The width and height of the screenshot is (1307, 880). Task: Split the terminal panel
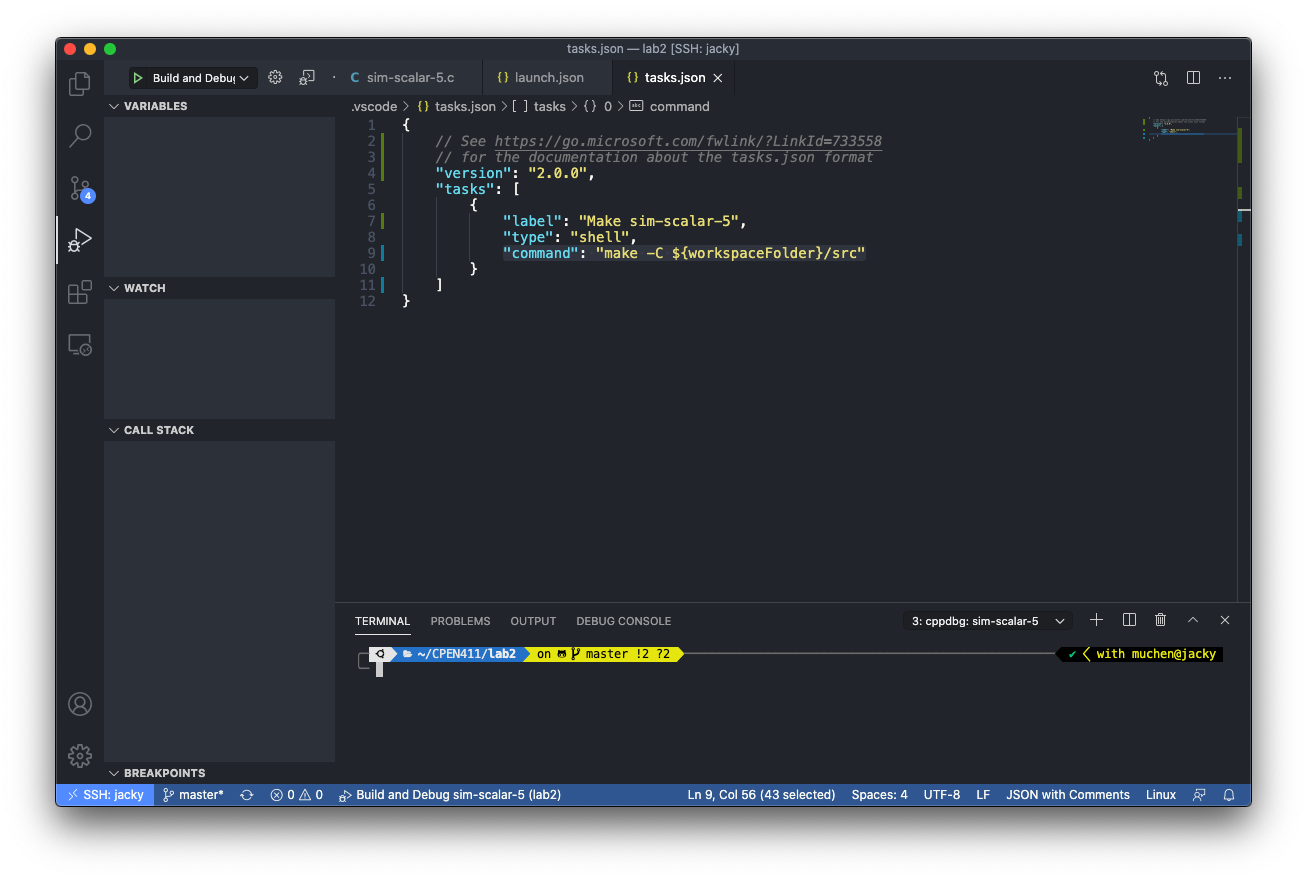pos(1129,620)
